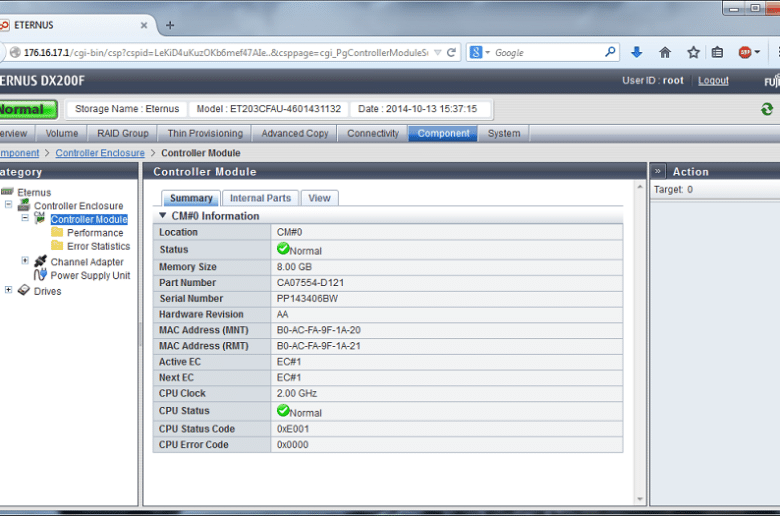
Task: Click the Error Statistics folder icon
Action: click(57, 245)
